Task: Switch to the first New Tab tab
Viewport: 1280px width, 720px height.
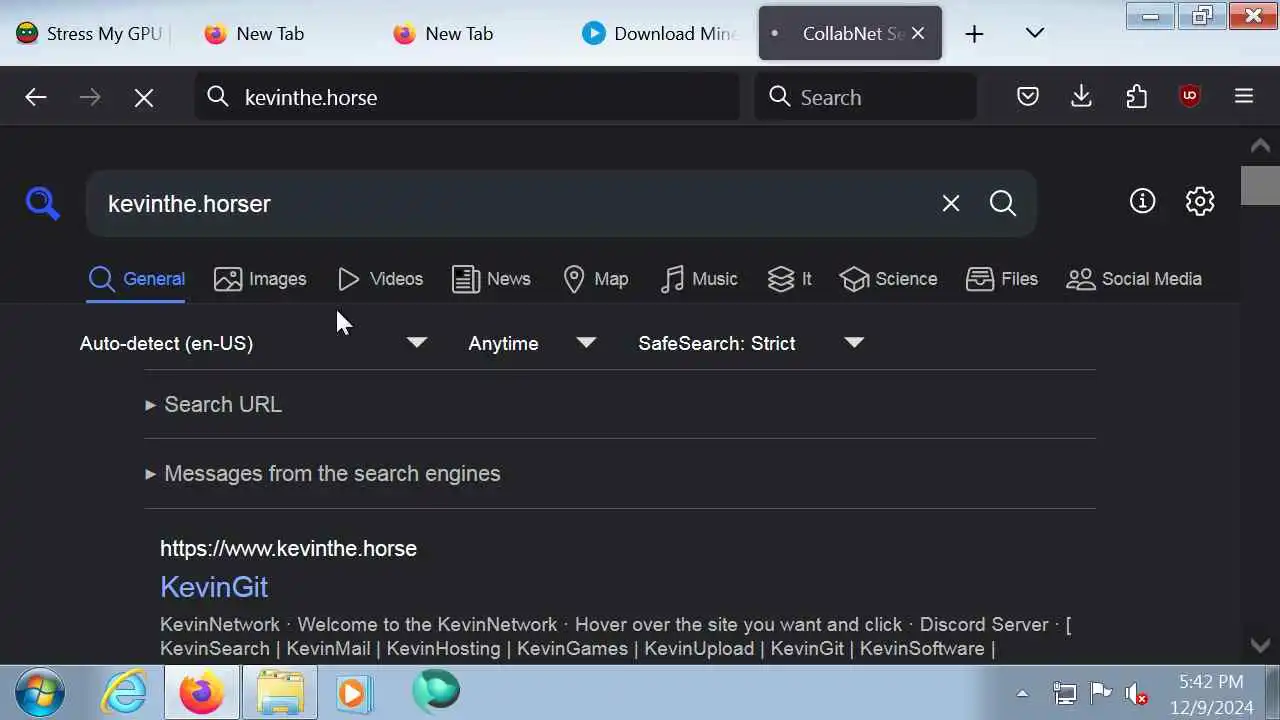Action: point(270,33)
